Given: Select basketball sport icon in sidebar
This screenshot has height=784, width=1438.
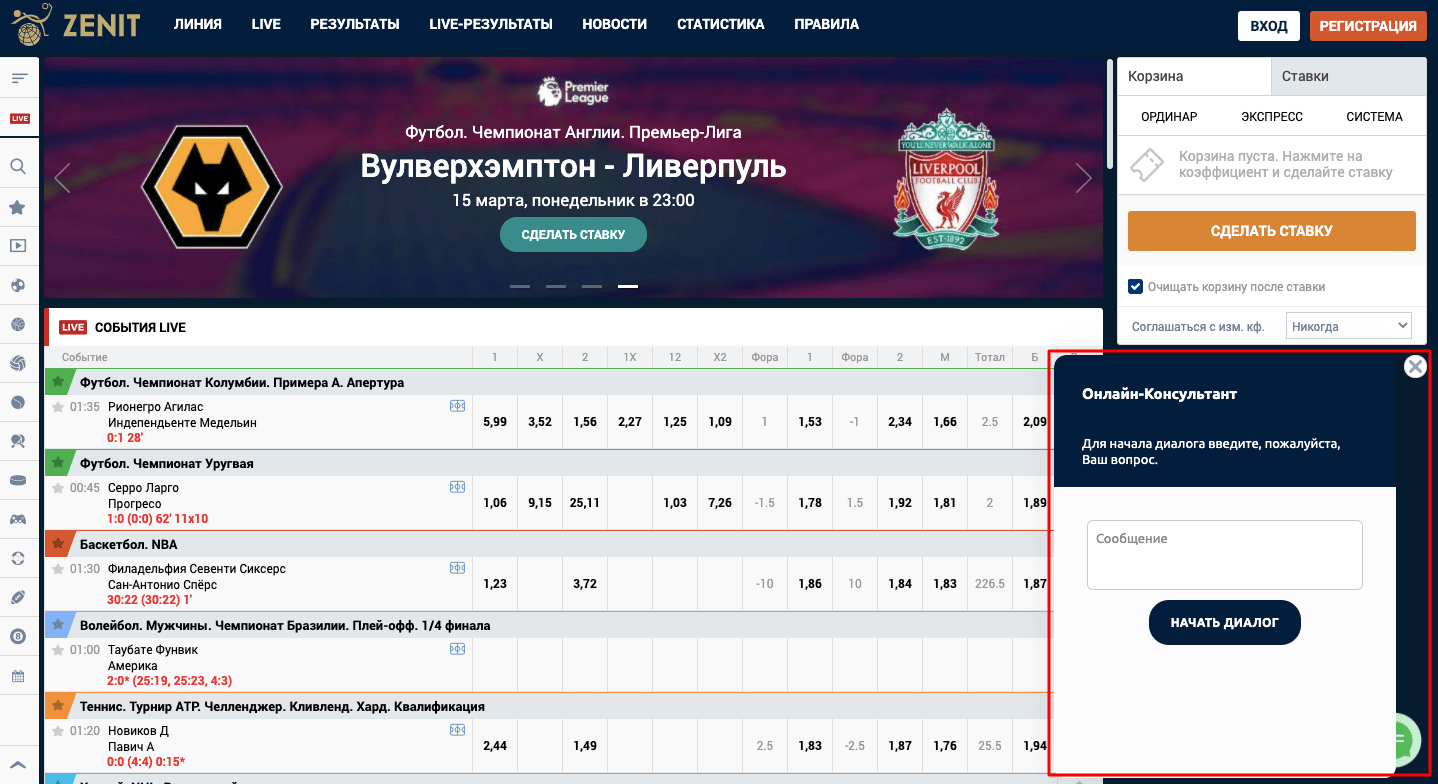Looking at the screenshot, I should [x=18, y=324].
